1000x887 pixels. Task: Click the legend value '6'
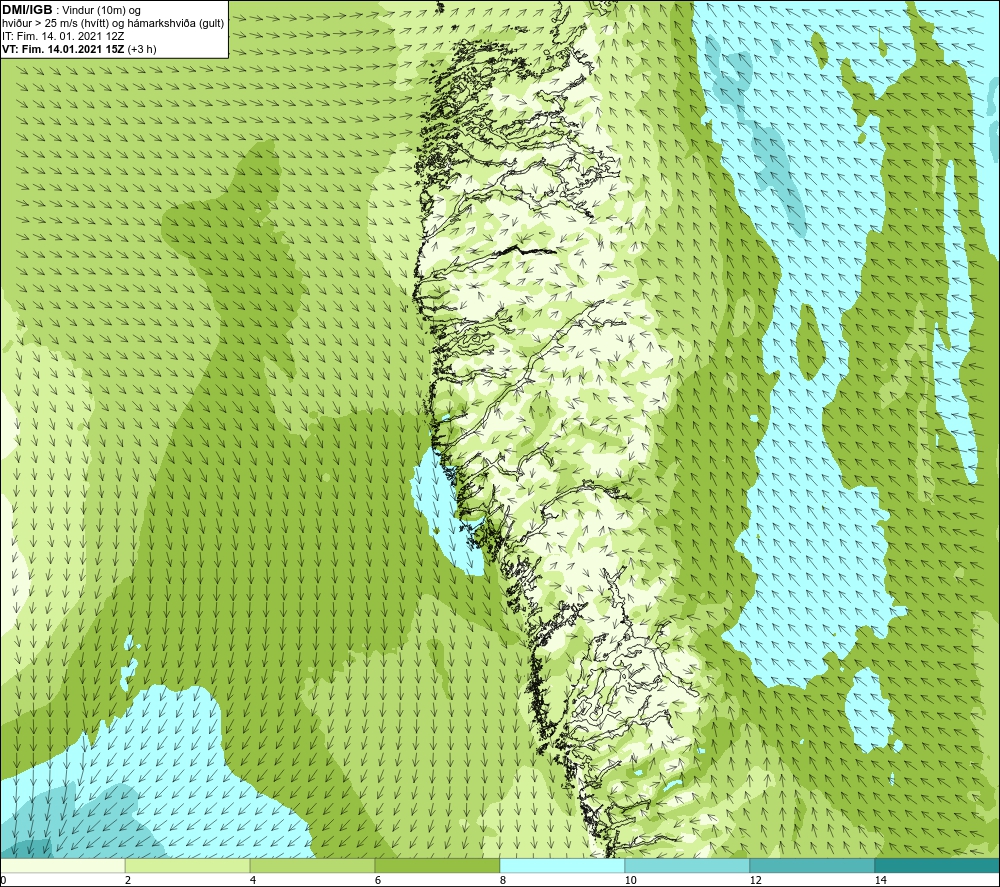(x=378, y=880)
